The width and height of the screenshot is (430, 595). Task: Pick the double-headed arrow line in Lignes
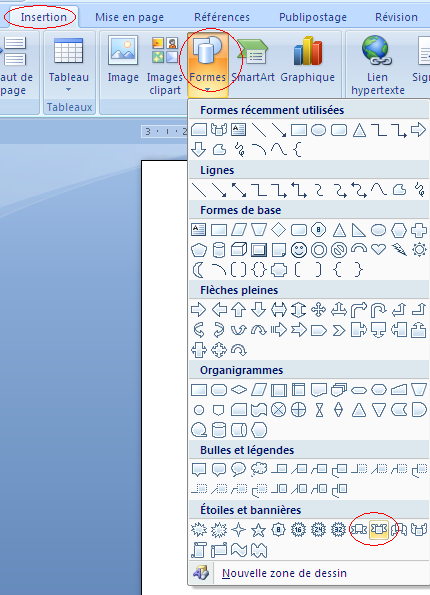[239, 189]
